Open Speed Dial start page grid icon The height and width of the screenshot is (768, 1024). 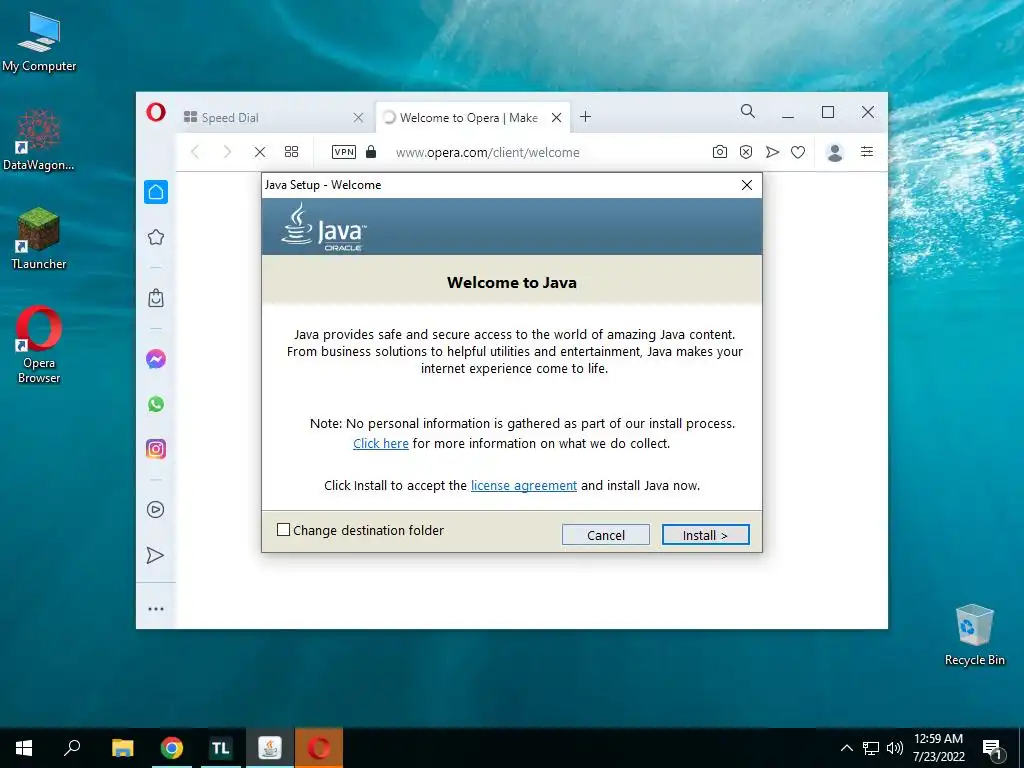tap(291, 152)
